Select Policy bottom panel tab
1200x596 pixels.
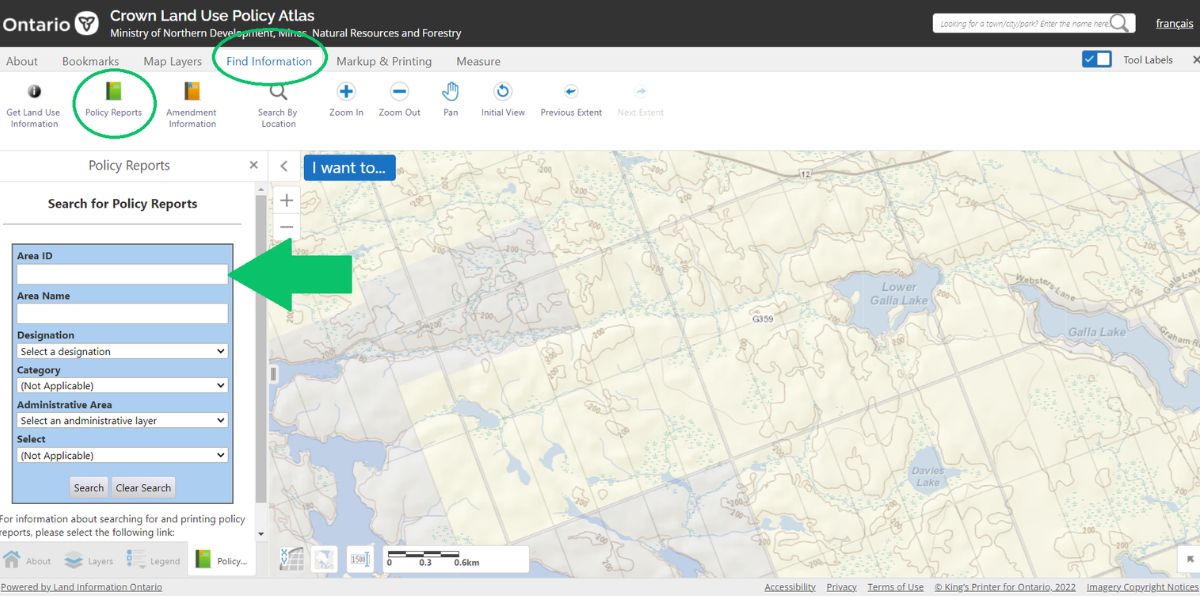point(222,560)
